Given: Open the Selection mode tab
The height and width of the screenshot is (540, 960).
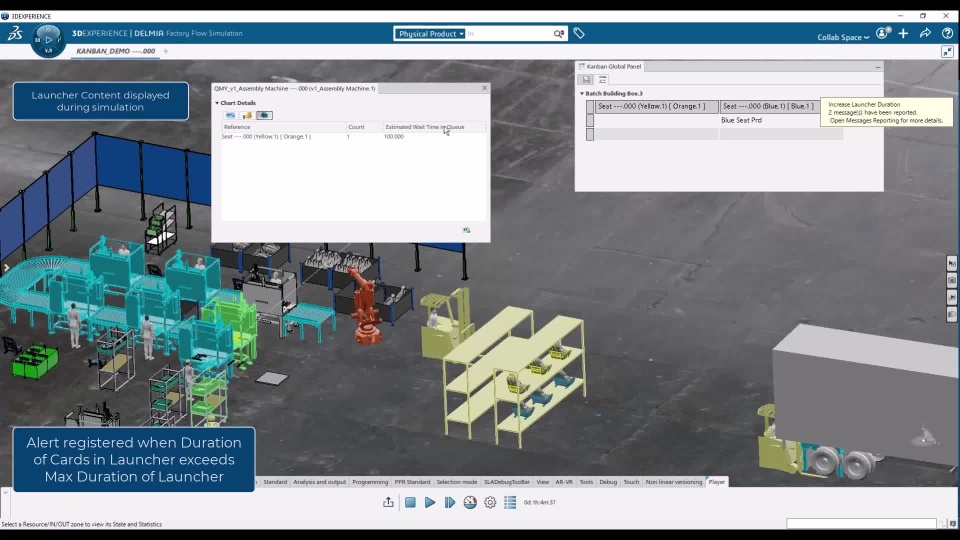Looking at the screenshot, I should (457, 482).
